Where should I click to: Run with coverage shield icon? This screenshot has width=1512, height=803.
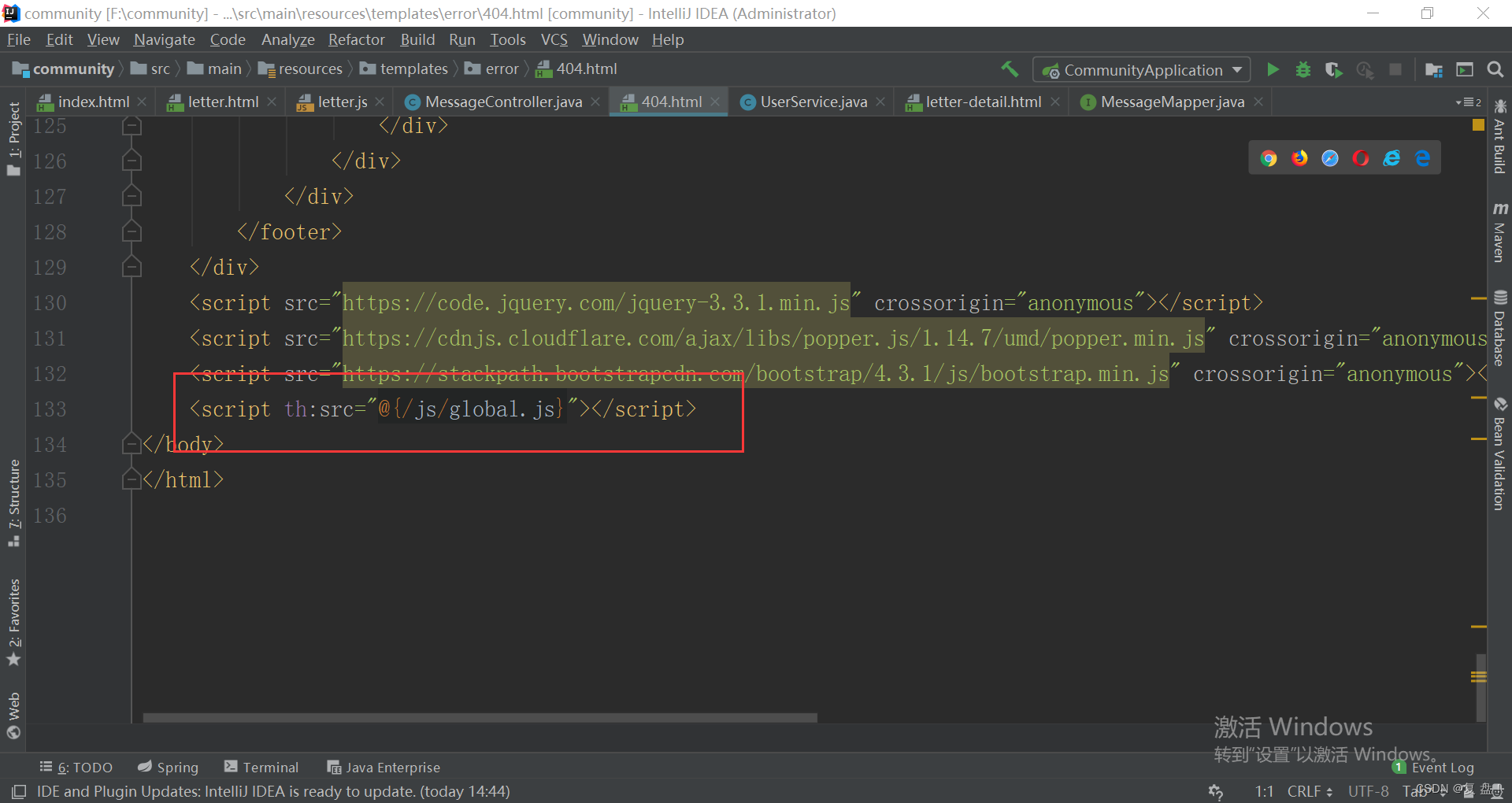pos(1333,69)
